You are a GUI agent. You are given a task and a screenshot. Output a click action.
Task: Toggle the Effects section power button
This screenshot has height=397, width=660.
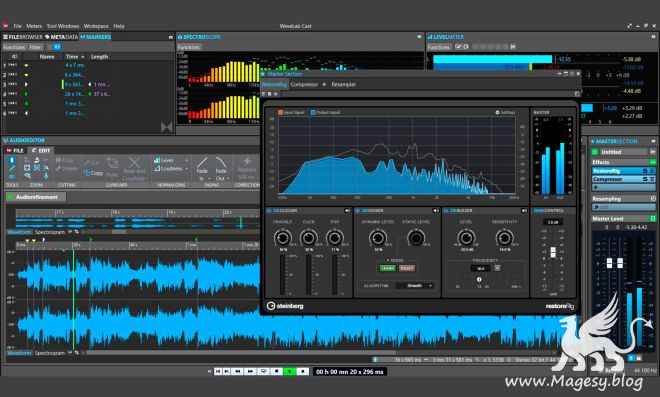click(x=653, y=162)
